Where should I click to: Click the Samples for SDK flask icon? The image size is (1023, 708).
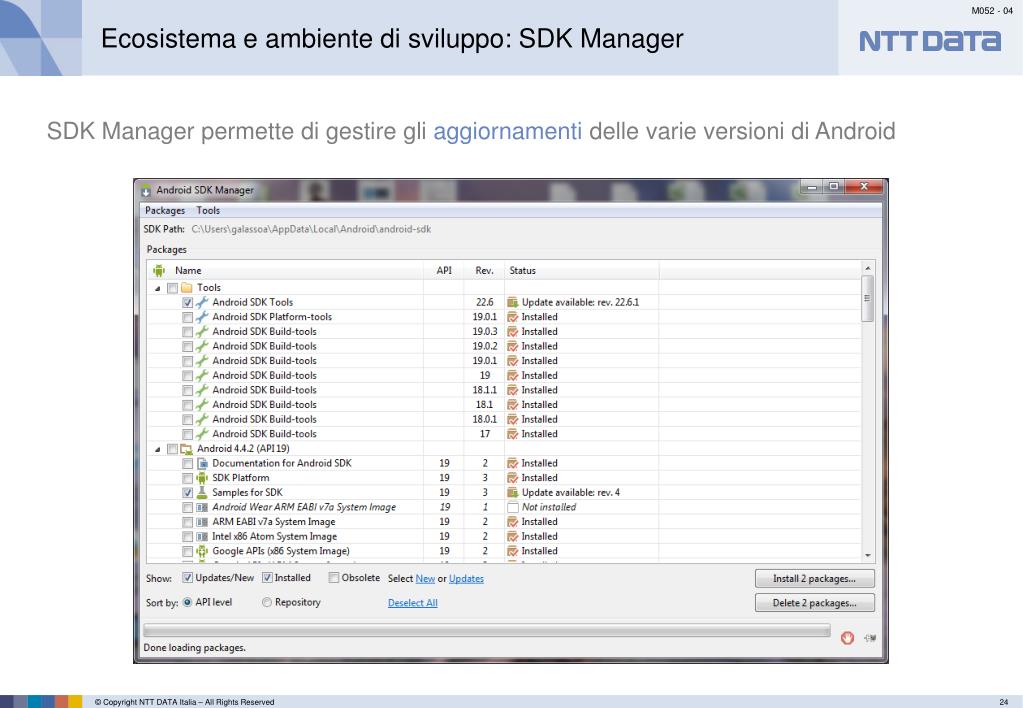click(202, 493)
